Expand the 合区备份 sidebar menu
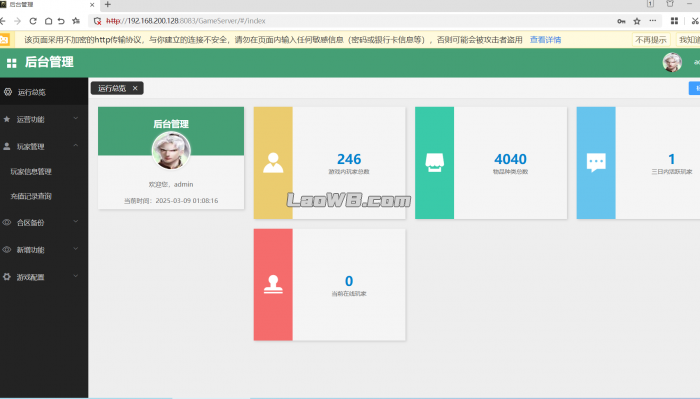 (x=44, y=222)
